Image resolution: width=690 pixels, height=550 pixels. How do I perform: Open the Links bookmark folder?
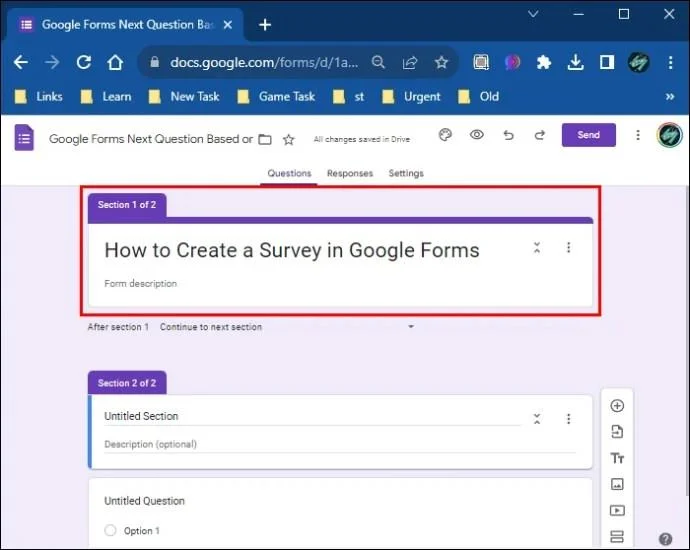click(39, 96)
